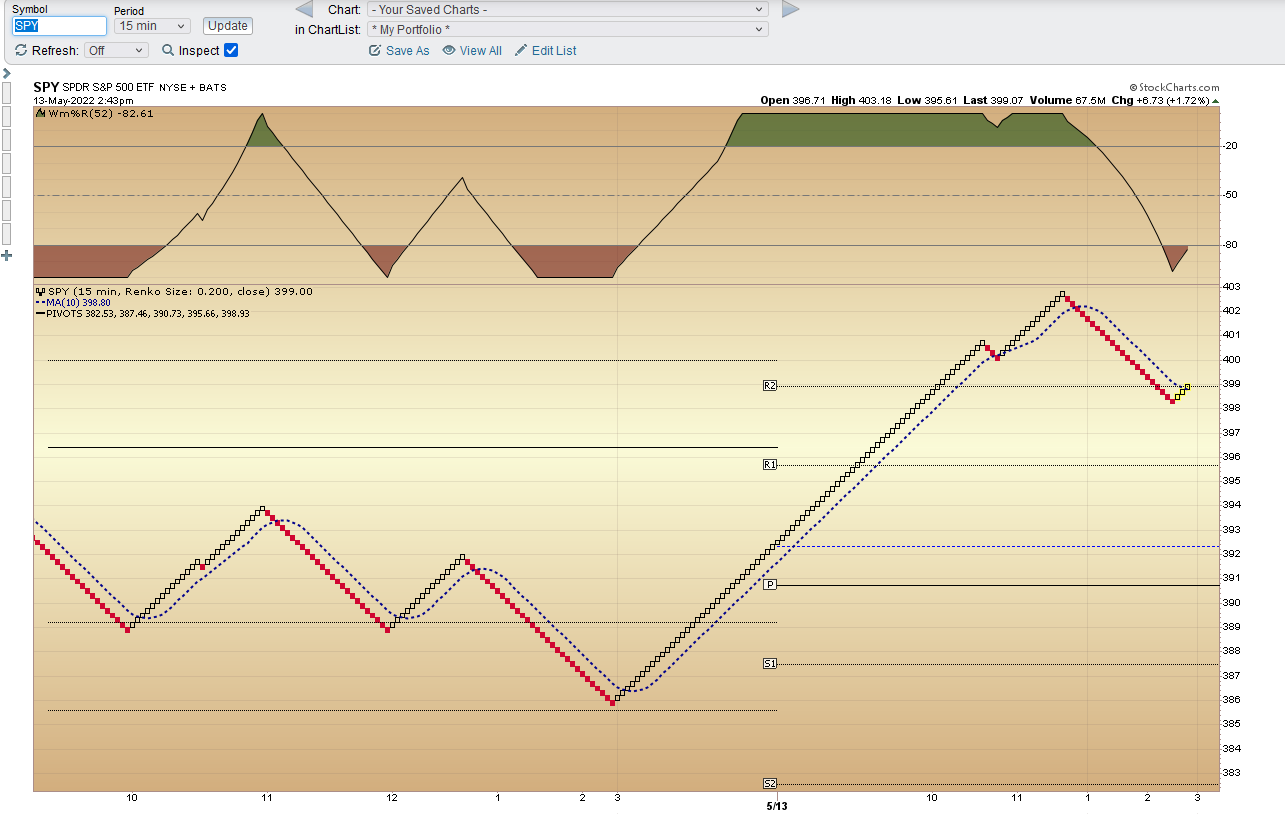Click the 5/13 date marker on time axis
Screen dimensions: 1285x818
click(777, 806)
